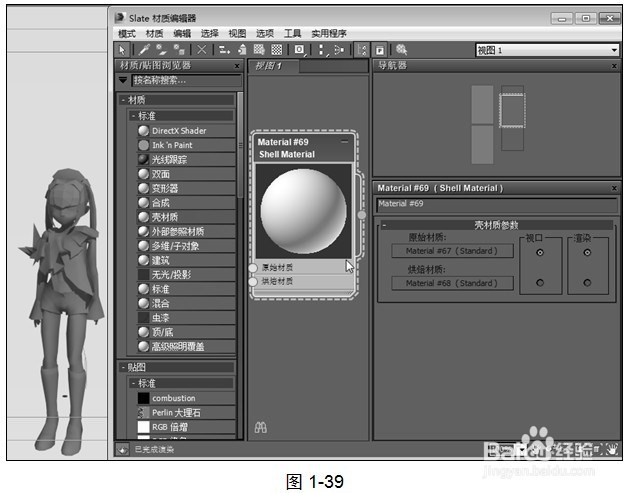630x493 pixels.
Task: Open the 视图 menu
Action: point(237,33)
